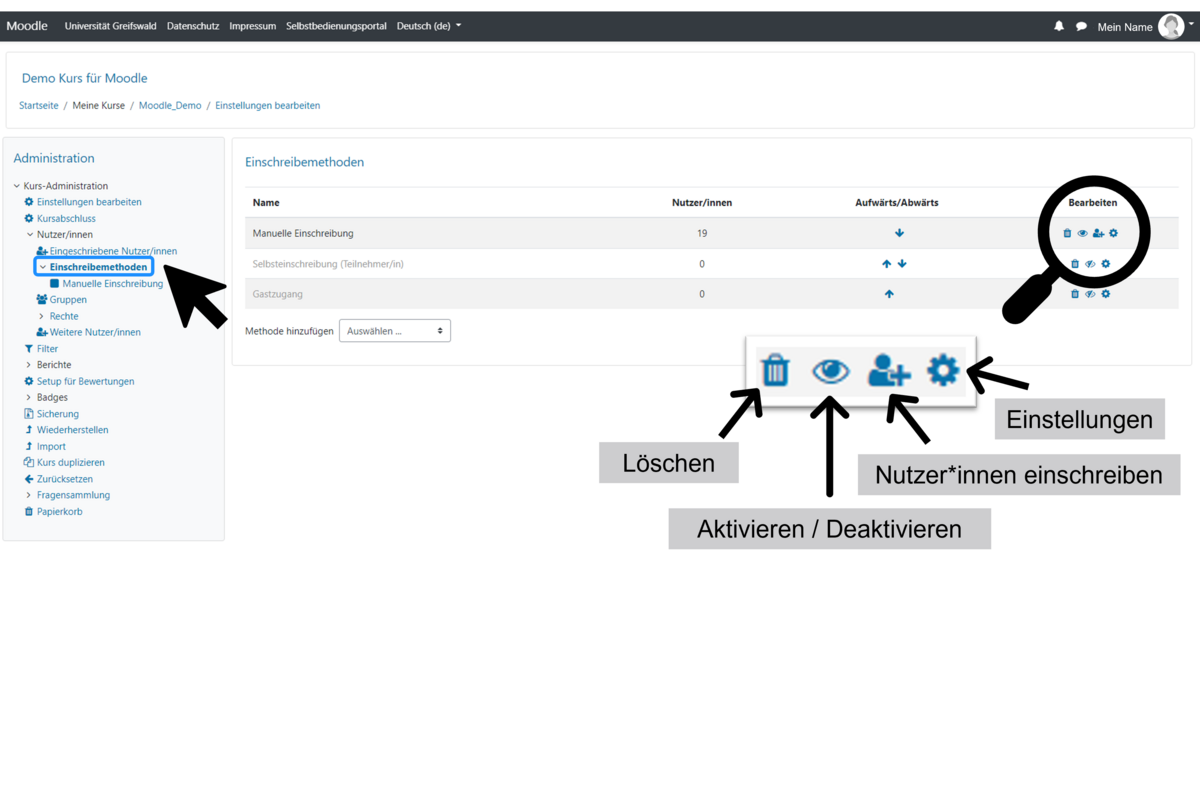Enable Selbsteinschreibung via crossed-out eye icon

tap(1090, 264)
